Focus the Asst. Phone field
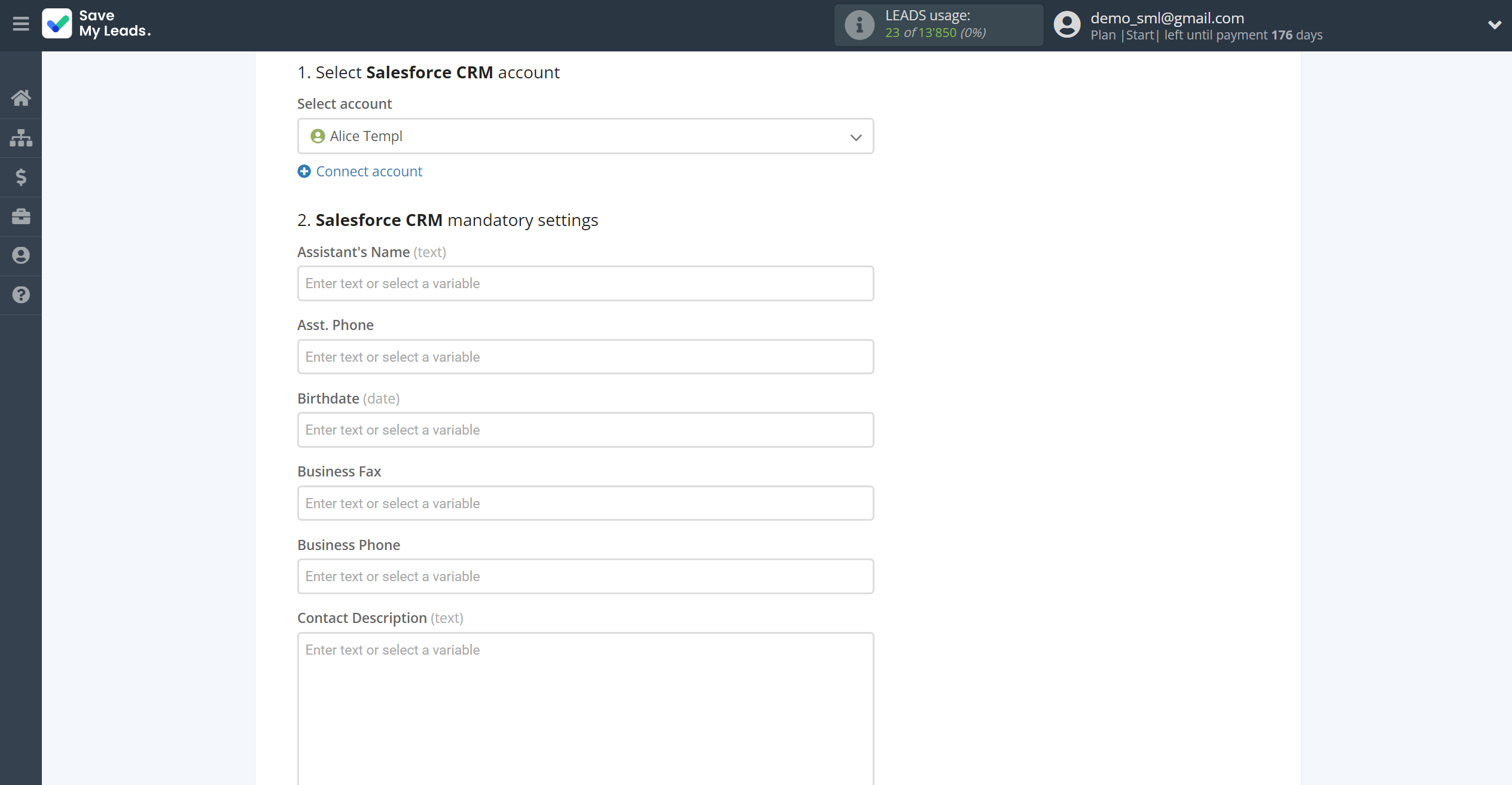The height and width of the screenshot is (785, 1512). click(586, 357)
